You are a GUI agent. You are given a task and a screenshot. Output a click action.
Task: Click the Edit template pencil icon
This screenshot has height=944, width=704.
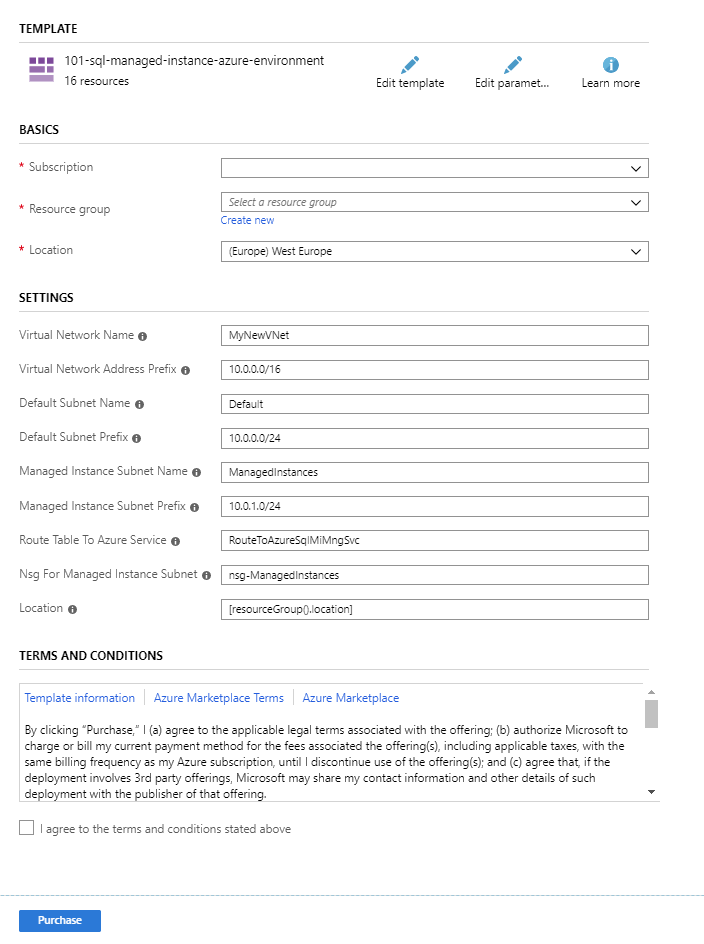410,63
